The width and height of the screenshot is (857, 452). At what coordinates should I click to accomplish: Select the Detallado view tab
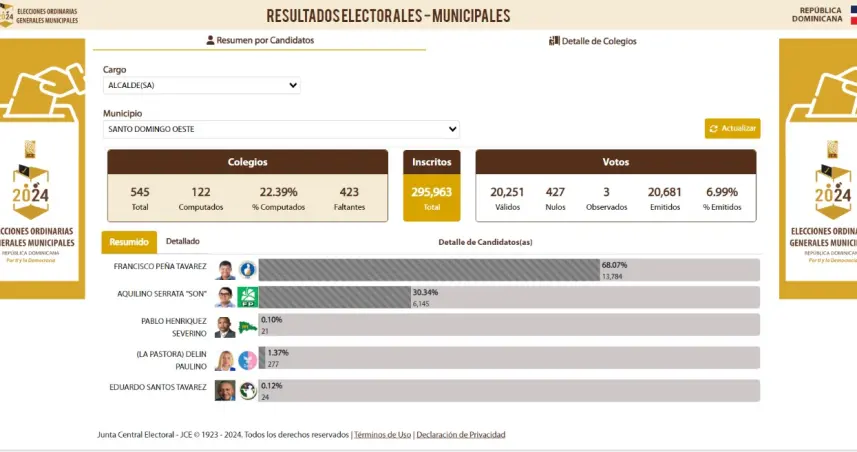click(182, 241)
